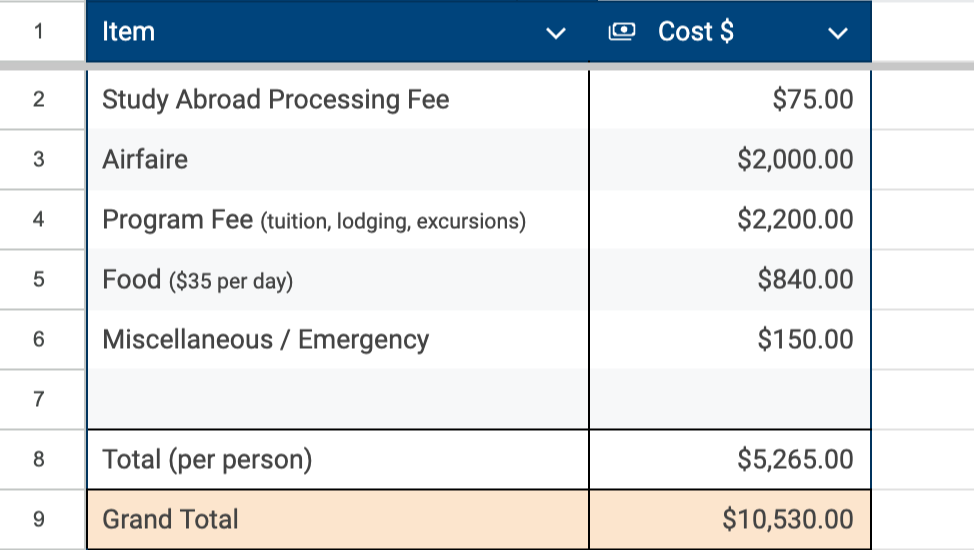Select the Airfaire cell
The height and width of the screenshot is (550, 974).
(145, 160)
